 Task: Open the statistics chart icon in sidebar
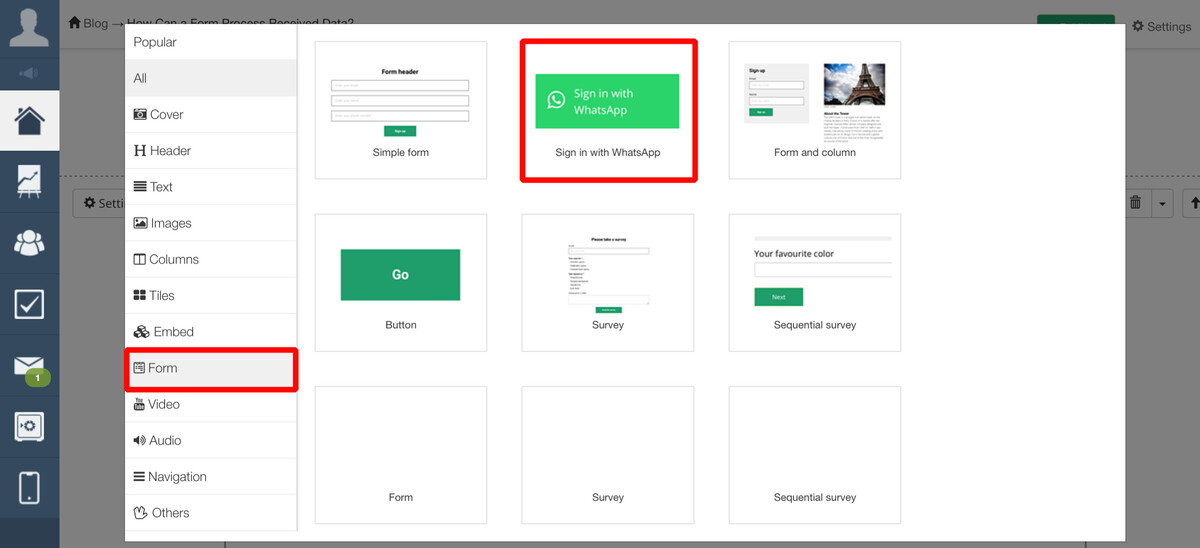click(29, 182)
